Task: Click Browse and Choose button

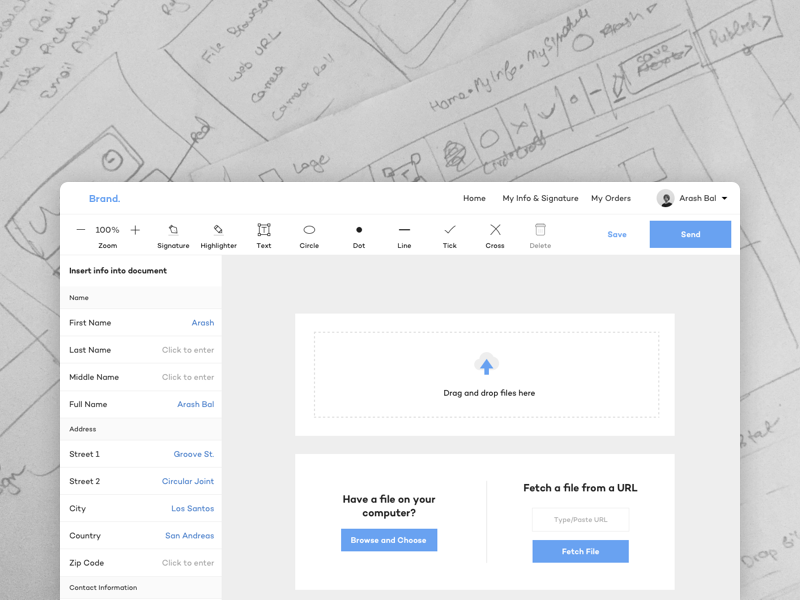Action: (x=389, y=540)
